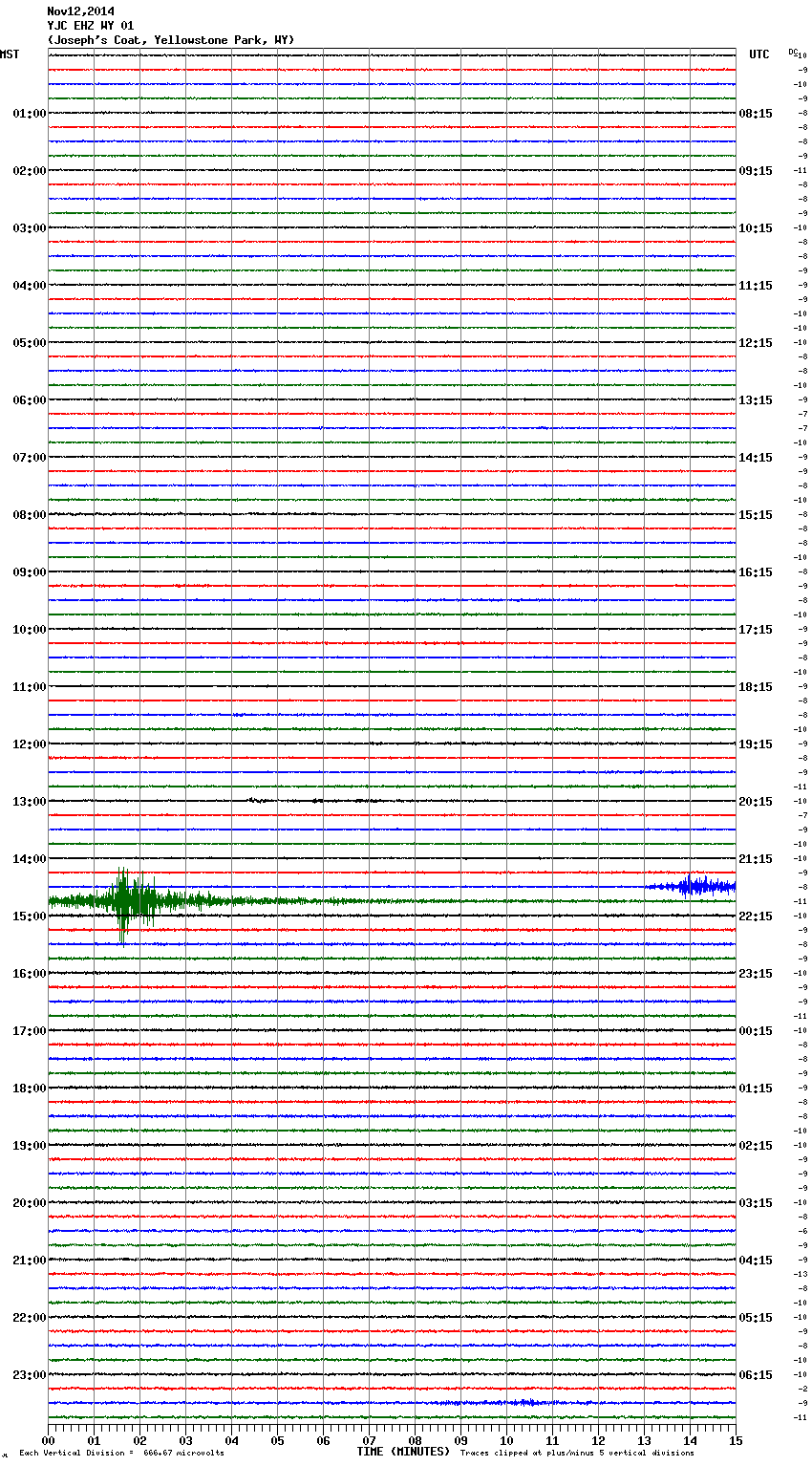Select the 22:00 MST time label
This screenshot has height=1466, width=812.
tap(29, 1318)
